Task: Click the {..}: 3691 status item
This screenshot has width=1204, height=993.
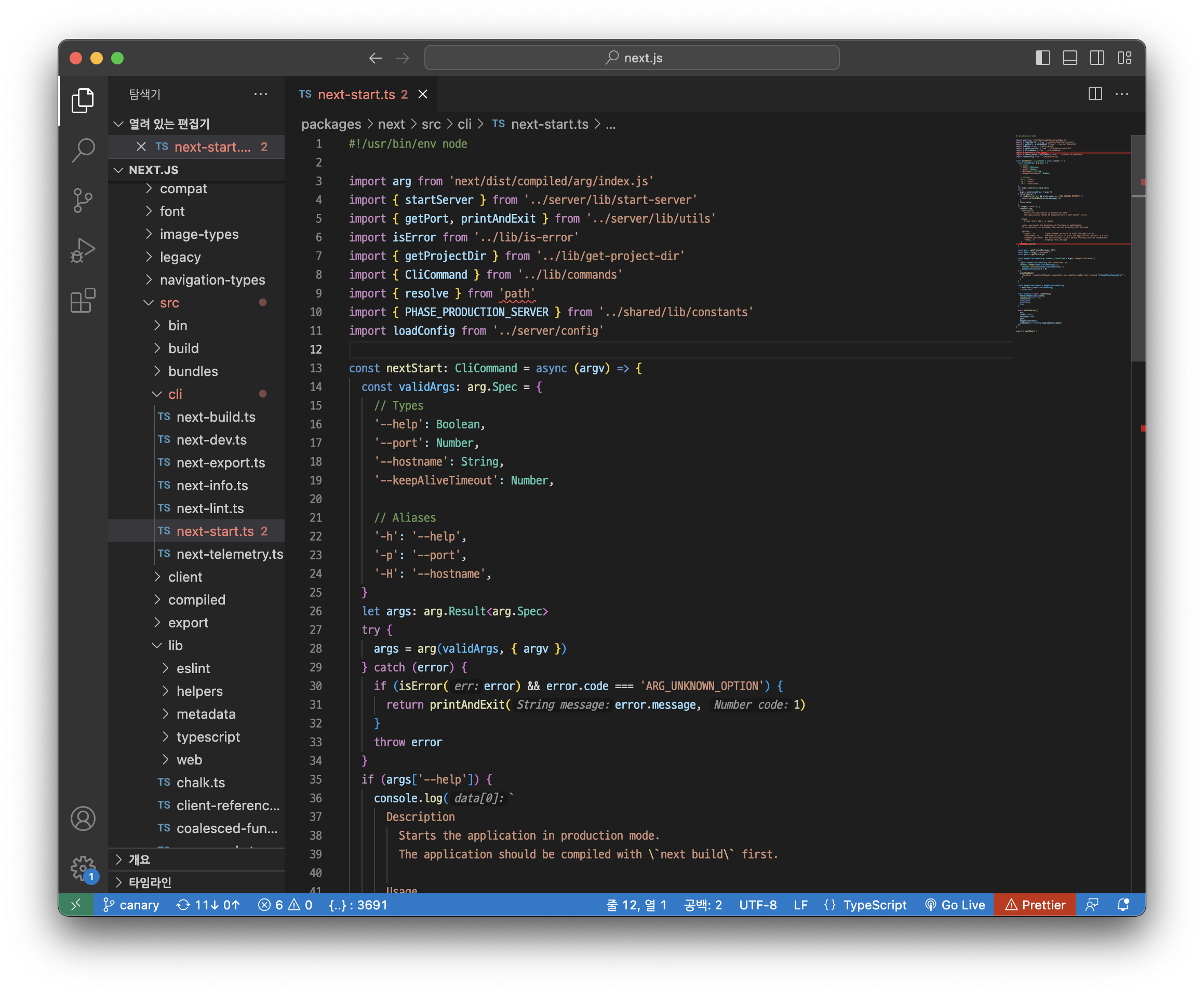Action: [x=358, y=904]
